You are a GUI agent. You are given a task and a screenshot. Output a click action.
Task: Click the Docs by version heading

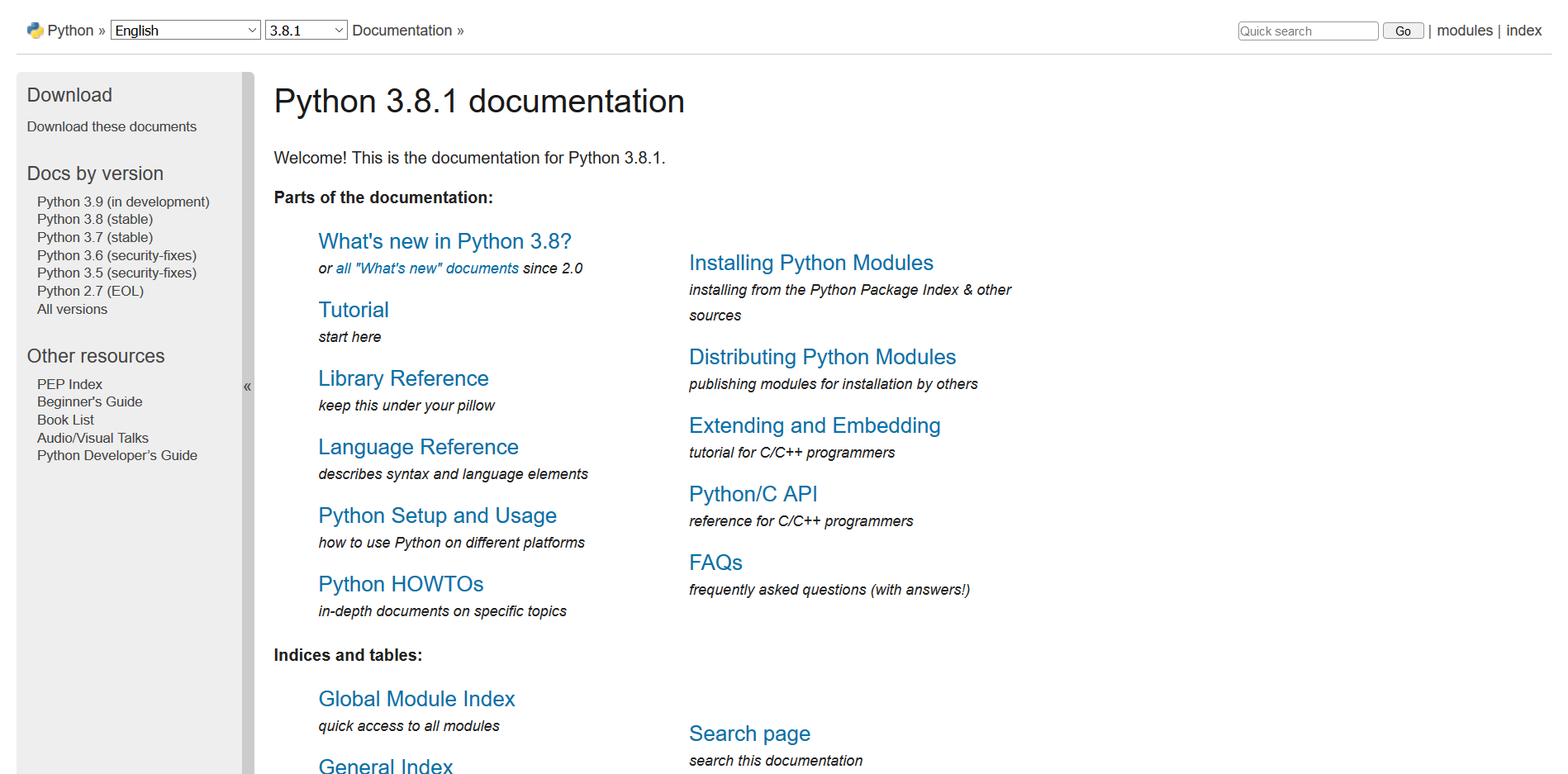click(95, 173)
